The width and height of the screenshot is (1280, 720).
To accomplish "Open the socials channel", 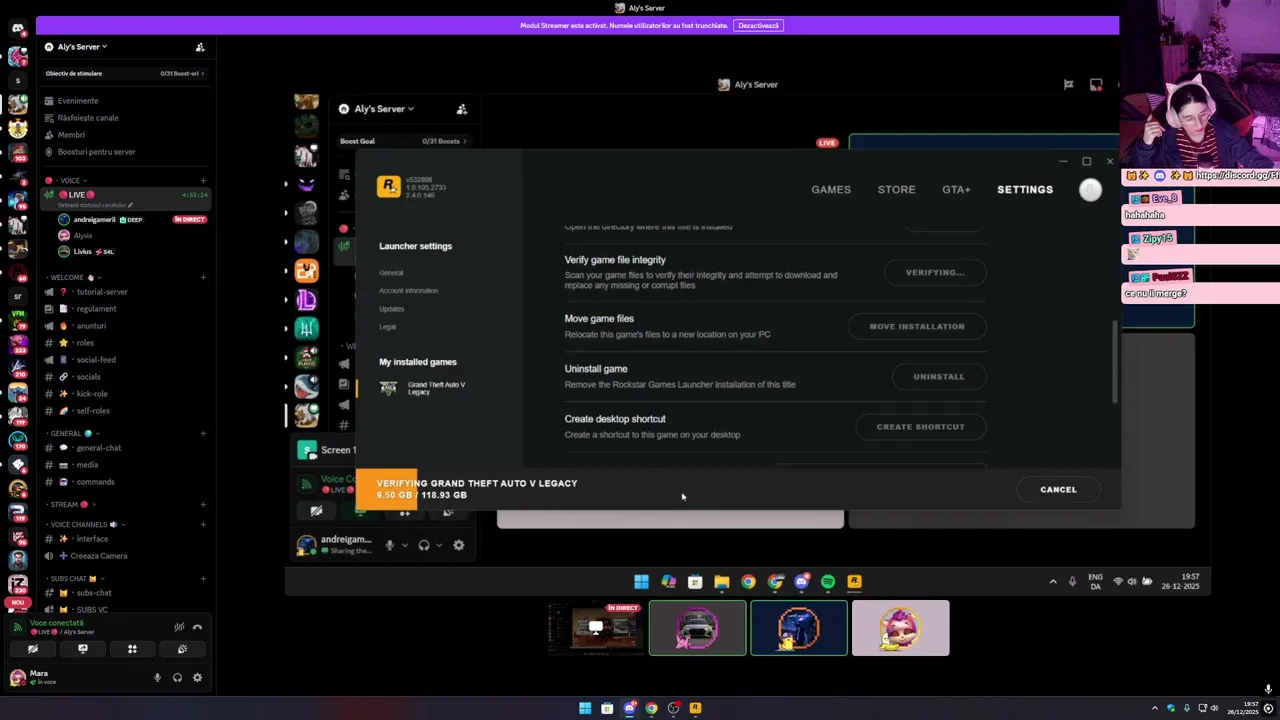I will 124,377.
